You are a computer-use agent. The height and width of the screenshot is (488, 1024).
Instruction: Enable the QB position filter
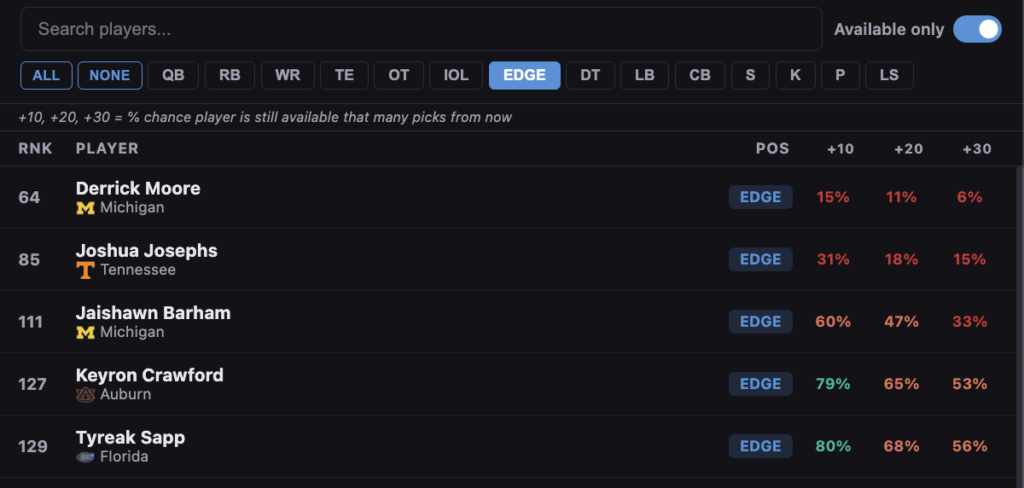tap(173, 75)
